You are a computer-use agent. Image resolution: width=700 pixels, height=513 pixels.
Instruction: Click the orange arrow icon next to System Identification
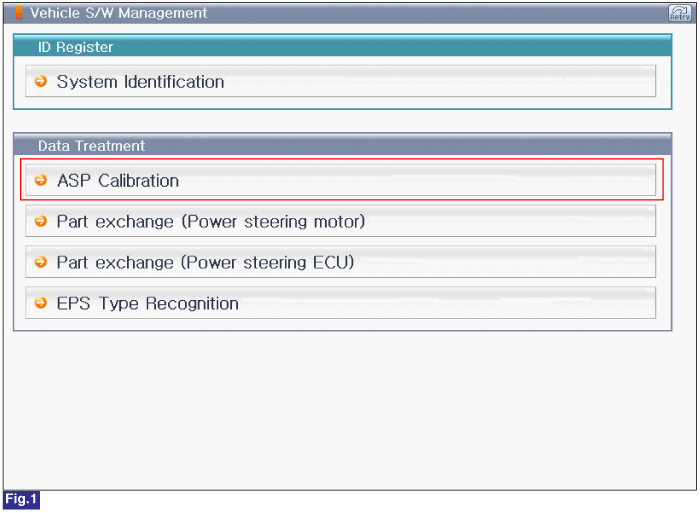pos(41,81)
